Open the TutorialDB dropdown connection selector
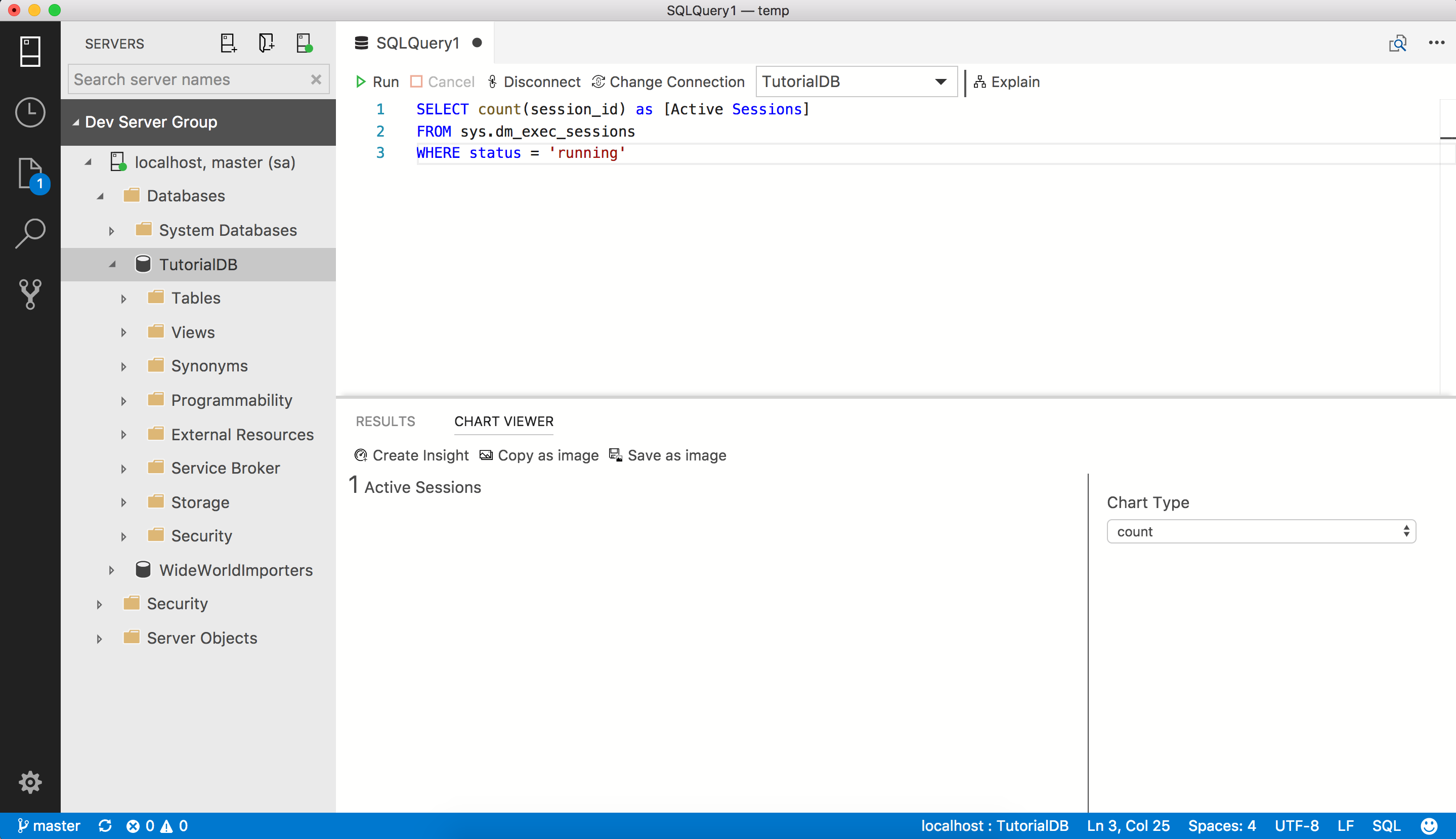Viewport: 1456px width, 839px height. click(939, 82)
